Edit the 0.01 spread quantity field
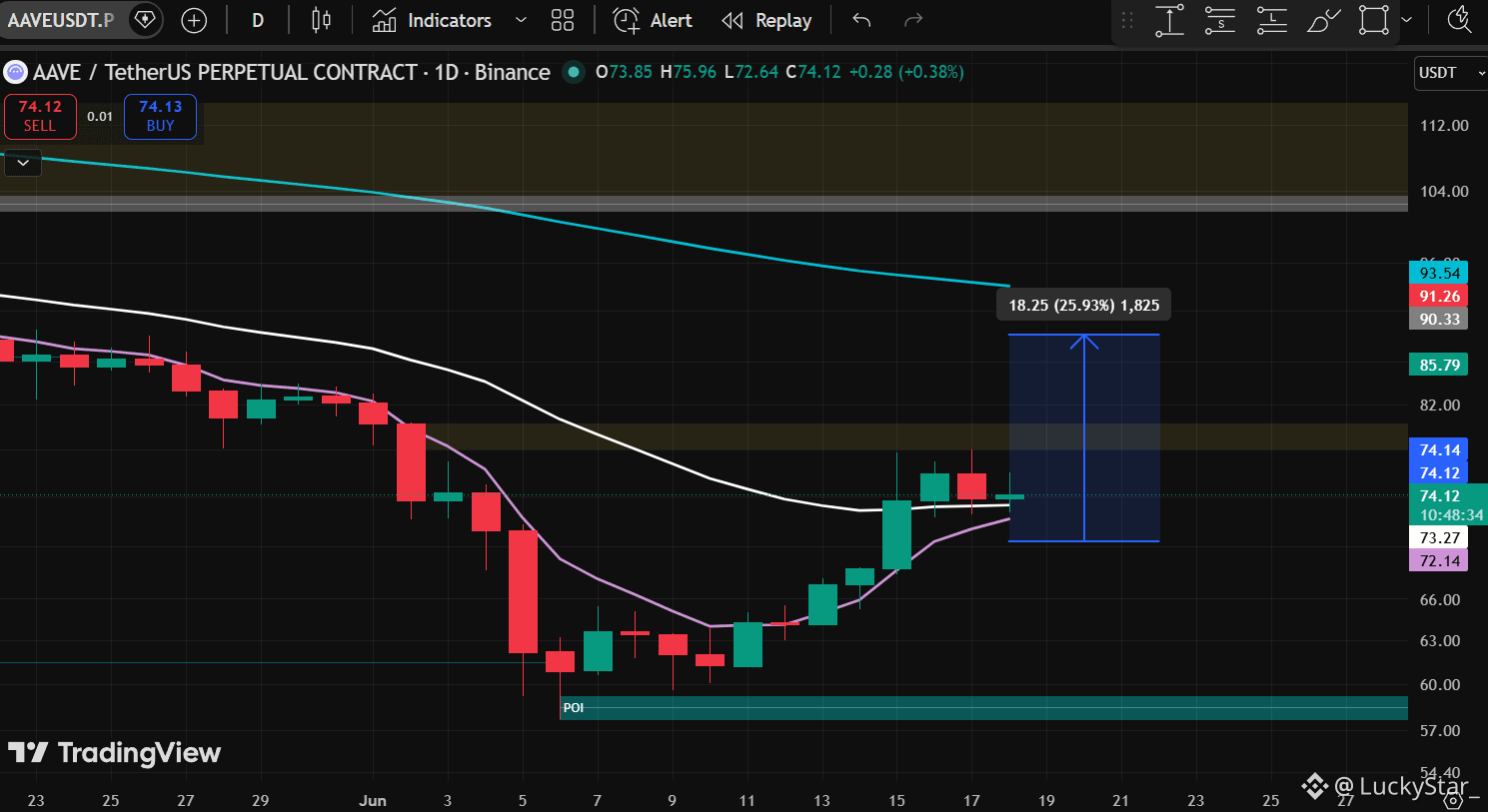This screenshot has height=812, width=1488. pyautogui.click(x=100, y=117)
